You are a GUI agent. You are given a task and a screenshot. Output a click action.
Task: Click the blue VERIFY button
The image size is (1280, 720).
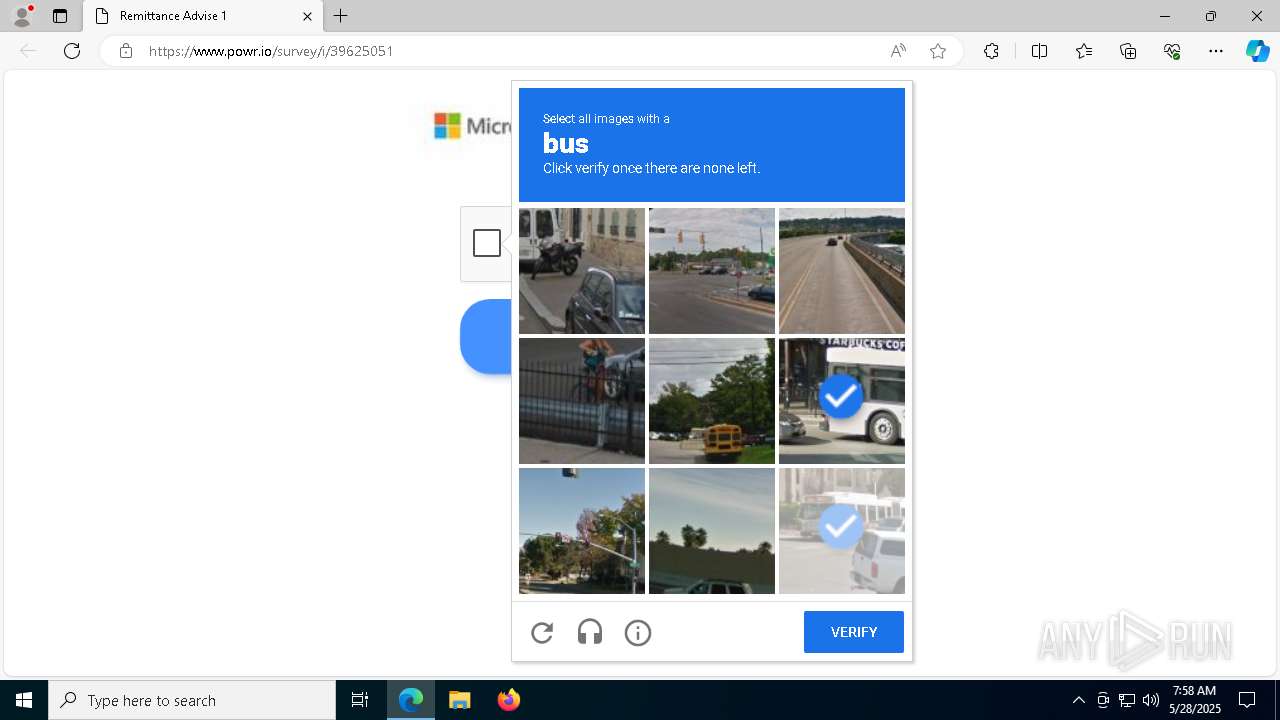(854, 632)
